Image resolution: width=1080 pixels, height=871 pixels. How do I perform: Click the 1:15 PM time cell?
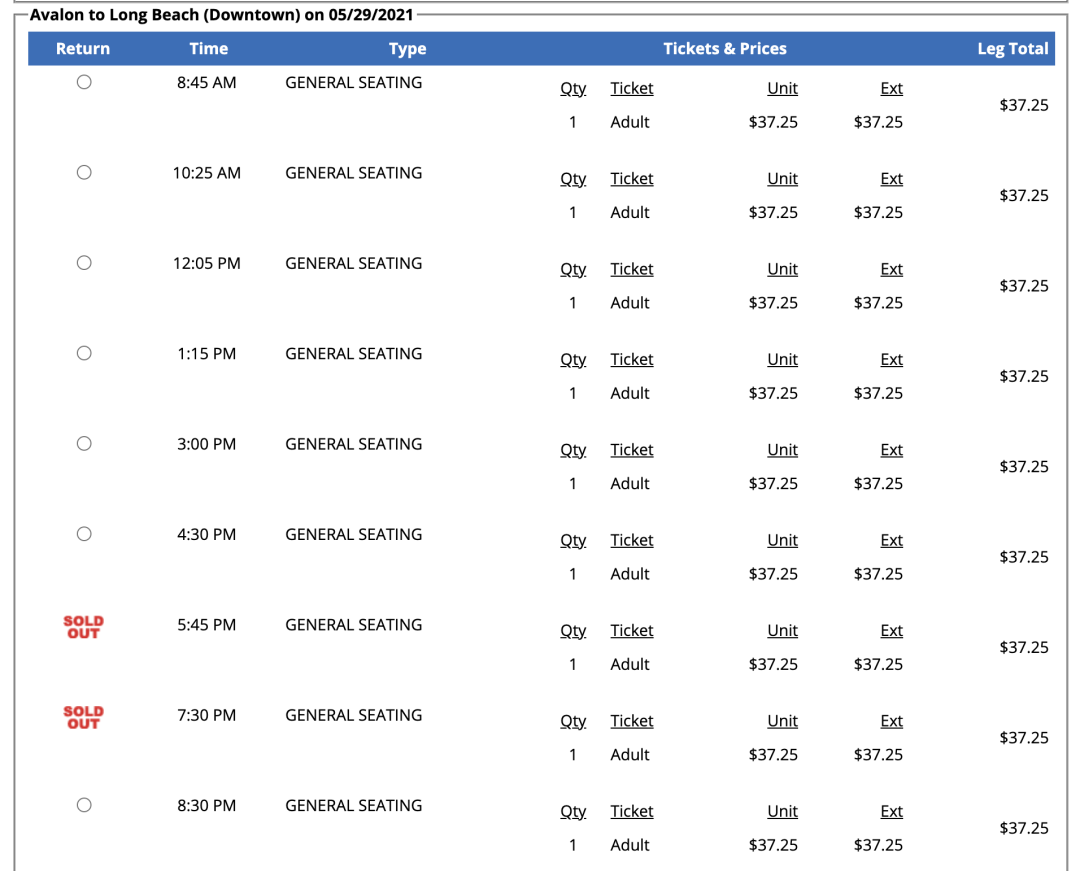(207, 354)
